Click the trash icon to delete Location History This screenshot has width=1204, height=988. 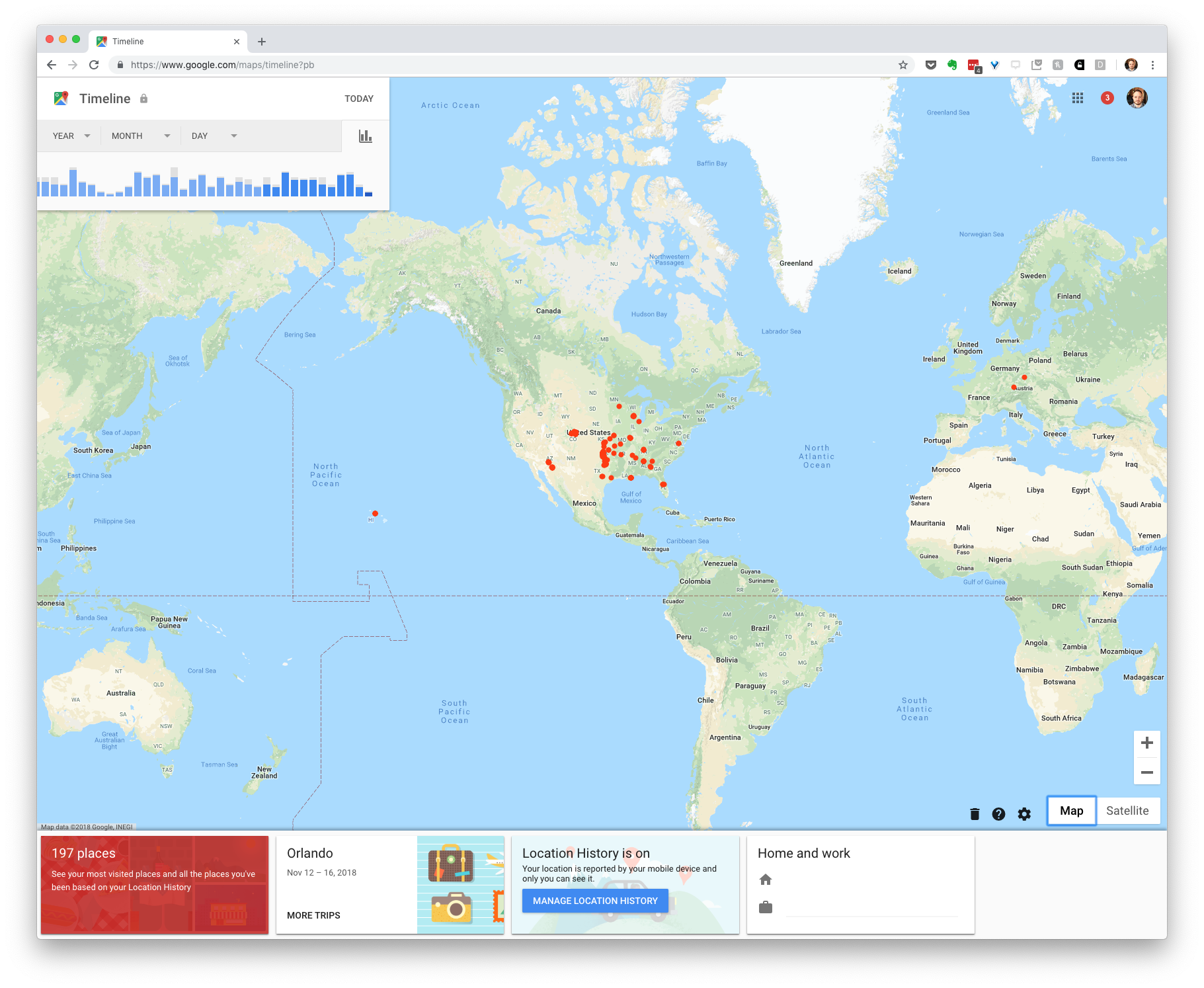(x=975, y=814)
